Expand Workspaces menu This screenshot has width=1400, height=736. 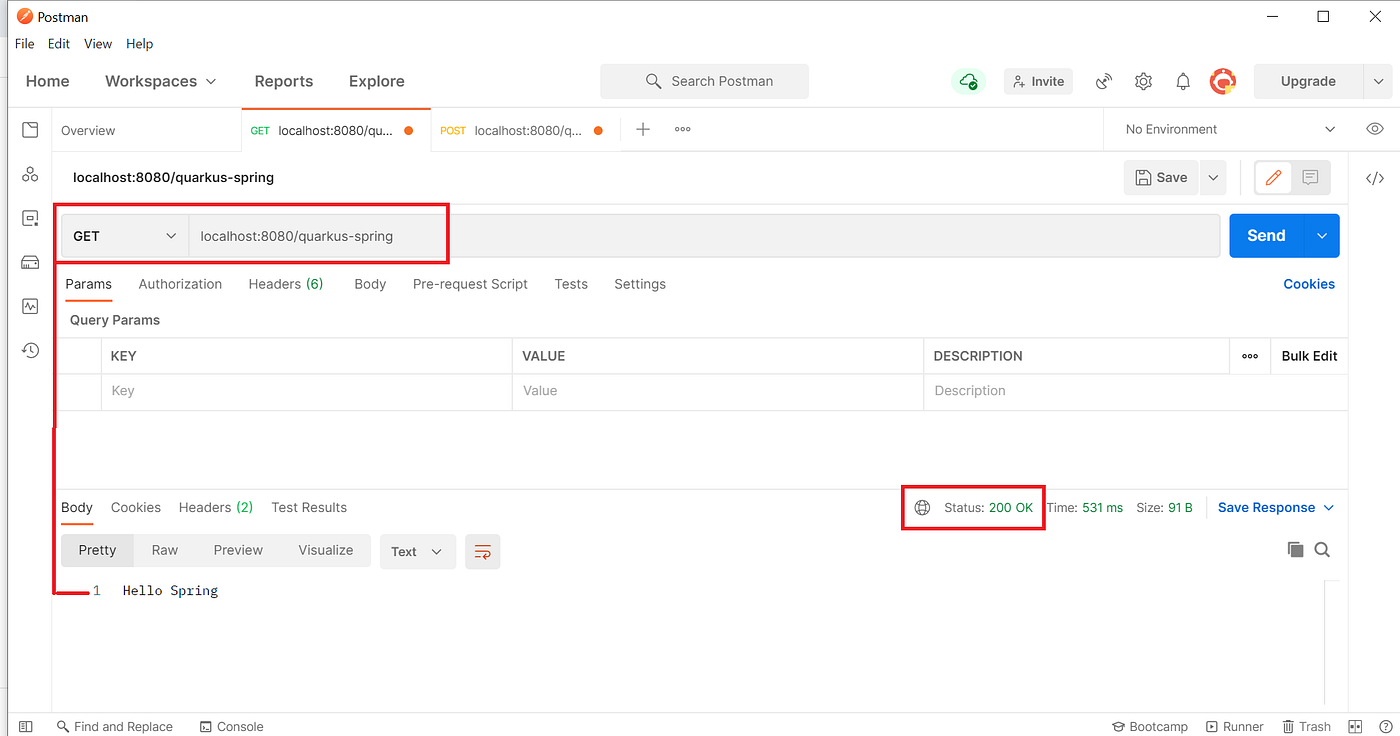[160, 81]
